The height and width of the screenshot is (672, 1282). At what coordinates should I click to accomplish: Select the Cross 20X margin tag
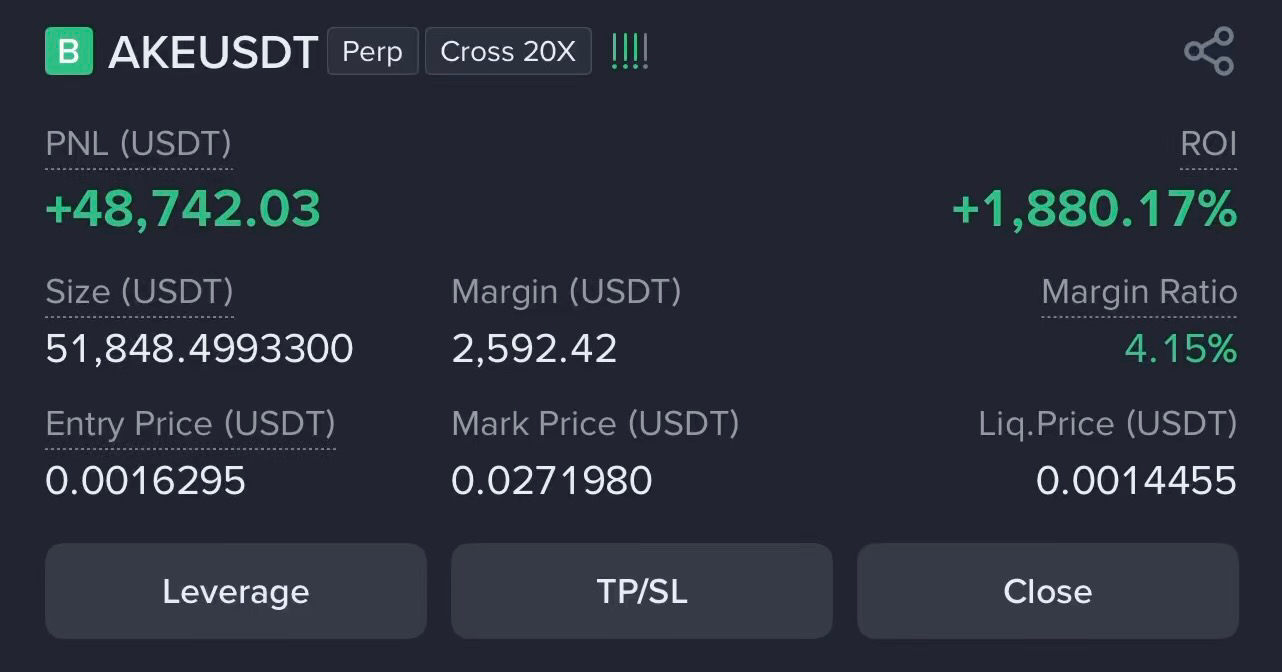click(x=508, y=51)
